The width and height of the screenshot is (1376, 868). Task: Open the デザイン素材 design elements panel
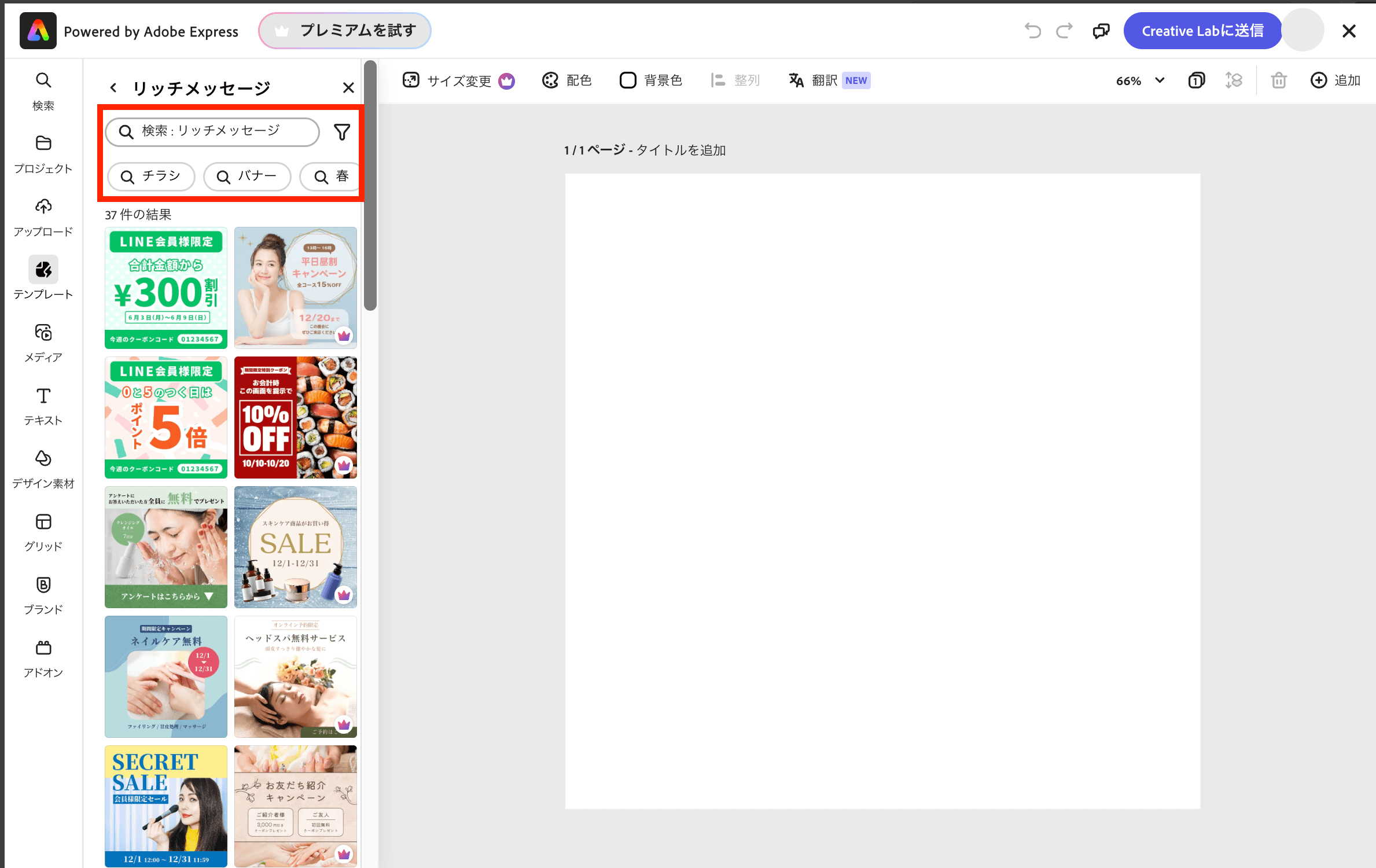tap(43, 469)
